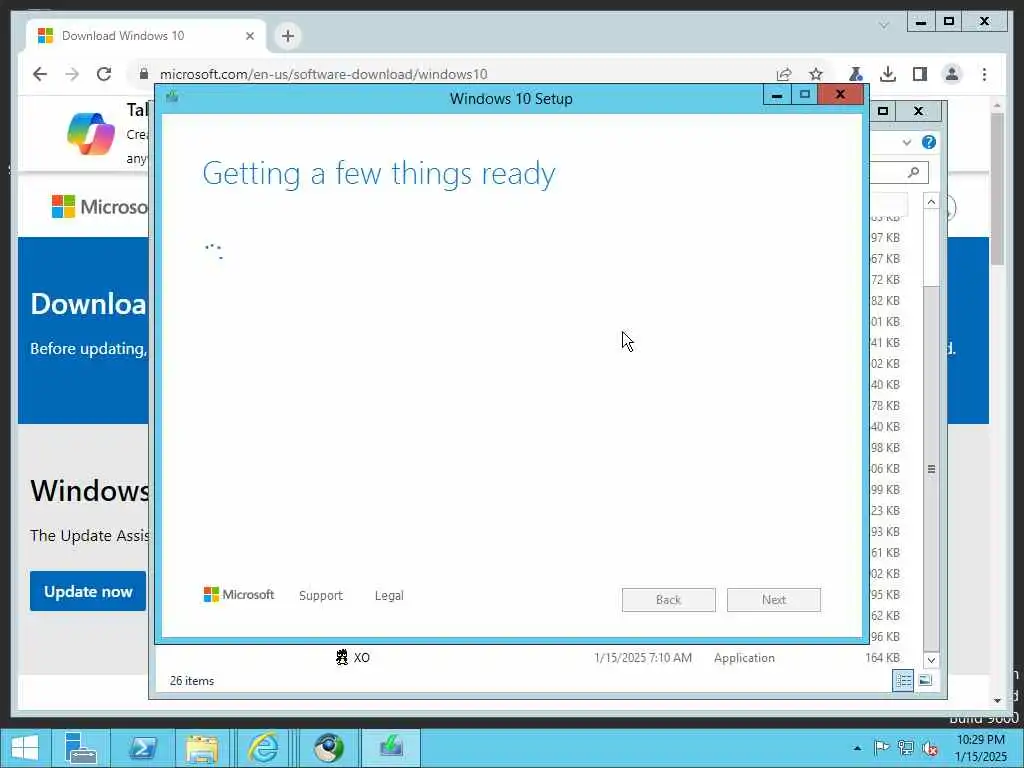
Task: Switch to Windows Setup taskbar icon
Action: [x=391, y=748]
